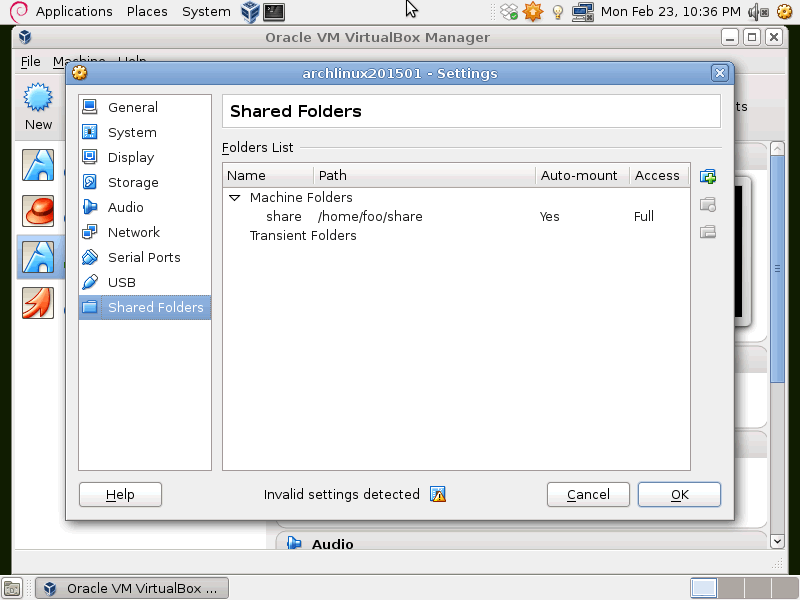Image resolution: width=800 pixels, height=600 pixels.
Task: Close the Settings dialog with the X
Action: click(x=719, y=73)
